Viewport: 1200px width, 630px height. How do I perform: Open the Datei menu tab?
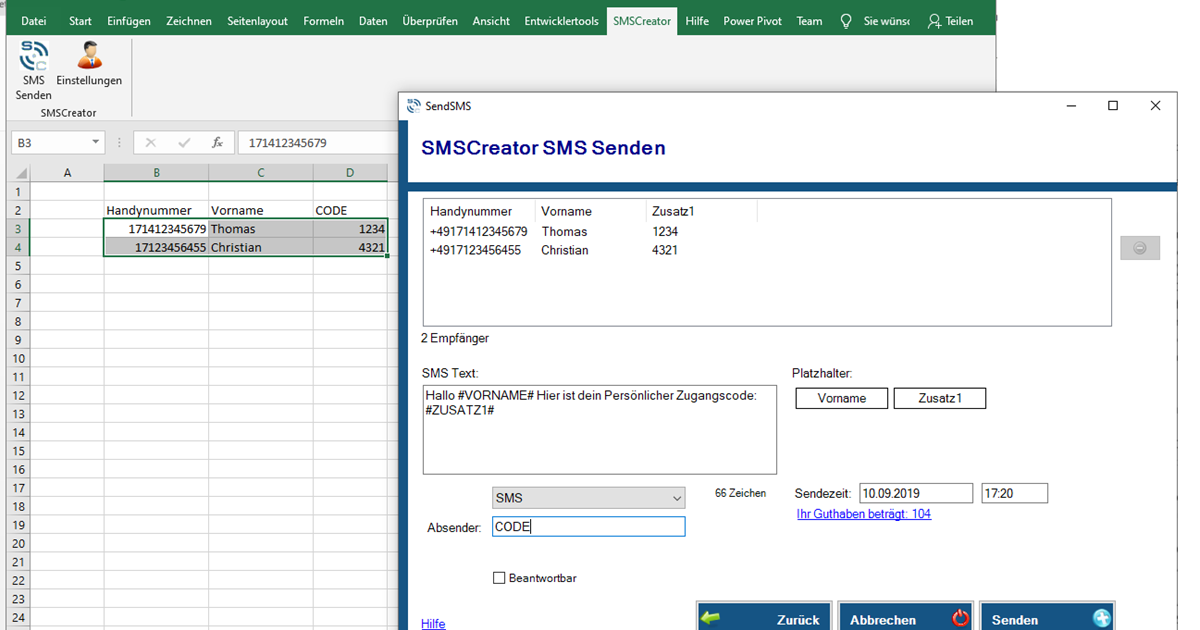coord(34,21)
